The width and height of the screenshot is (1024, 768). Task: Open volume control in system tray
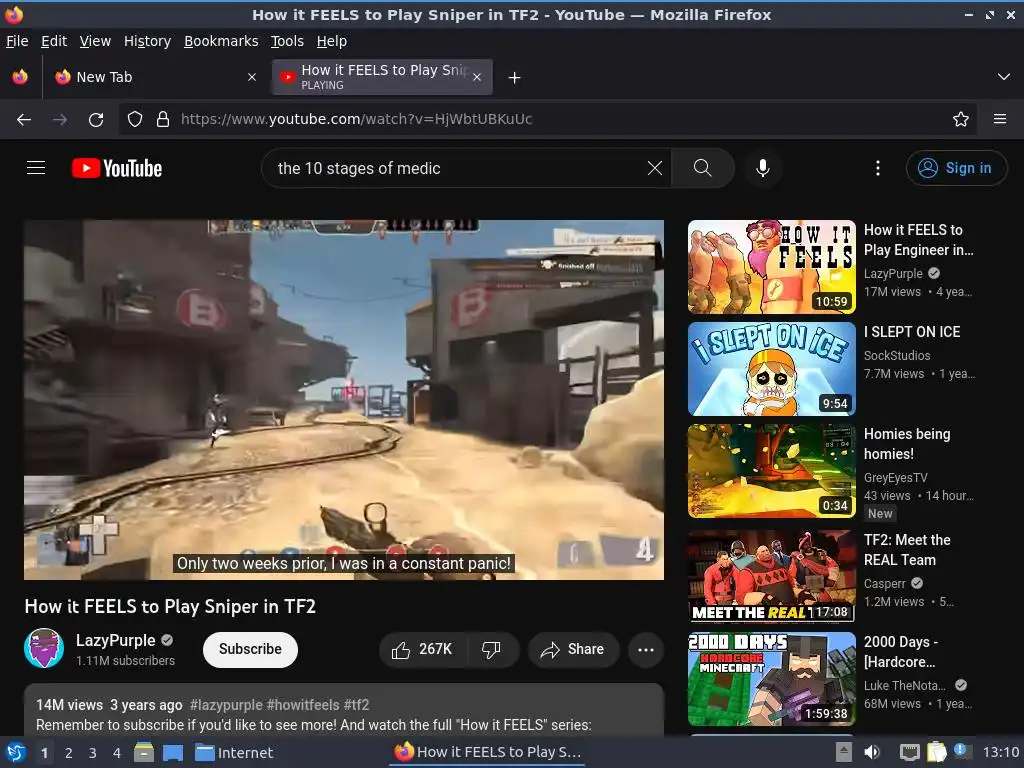coord(872,752)
